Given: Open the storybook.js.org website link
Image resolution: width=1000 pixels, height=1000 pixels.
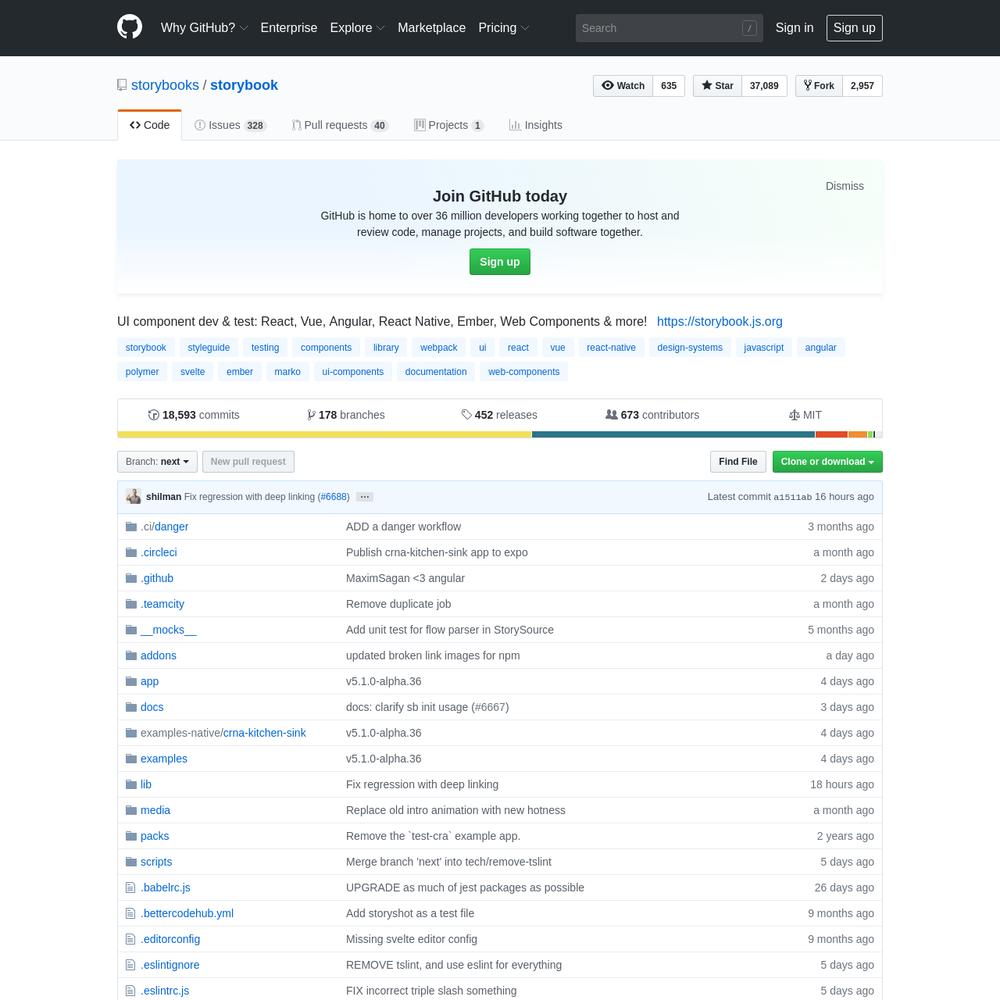Looking at the screenshot, I should click(x=719, y=321).
